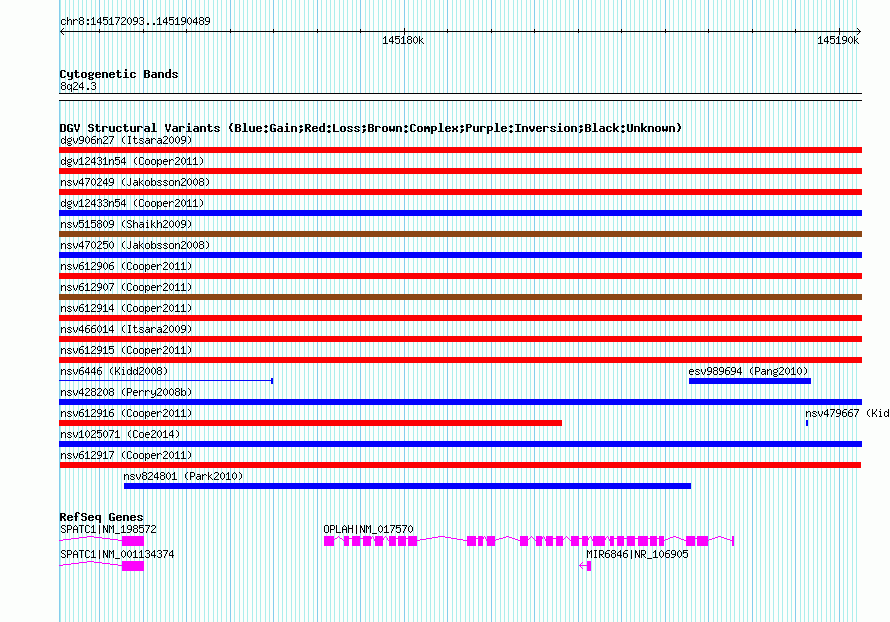Select the thin nsv6446 Kidd2008 variant line
The image size is (890, 622).
point(165,381)
